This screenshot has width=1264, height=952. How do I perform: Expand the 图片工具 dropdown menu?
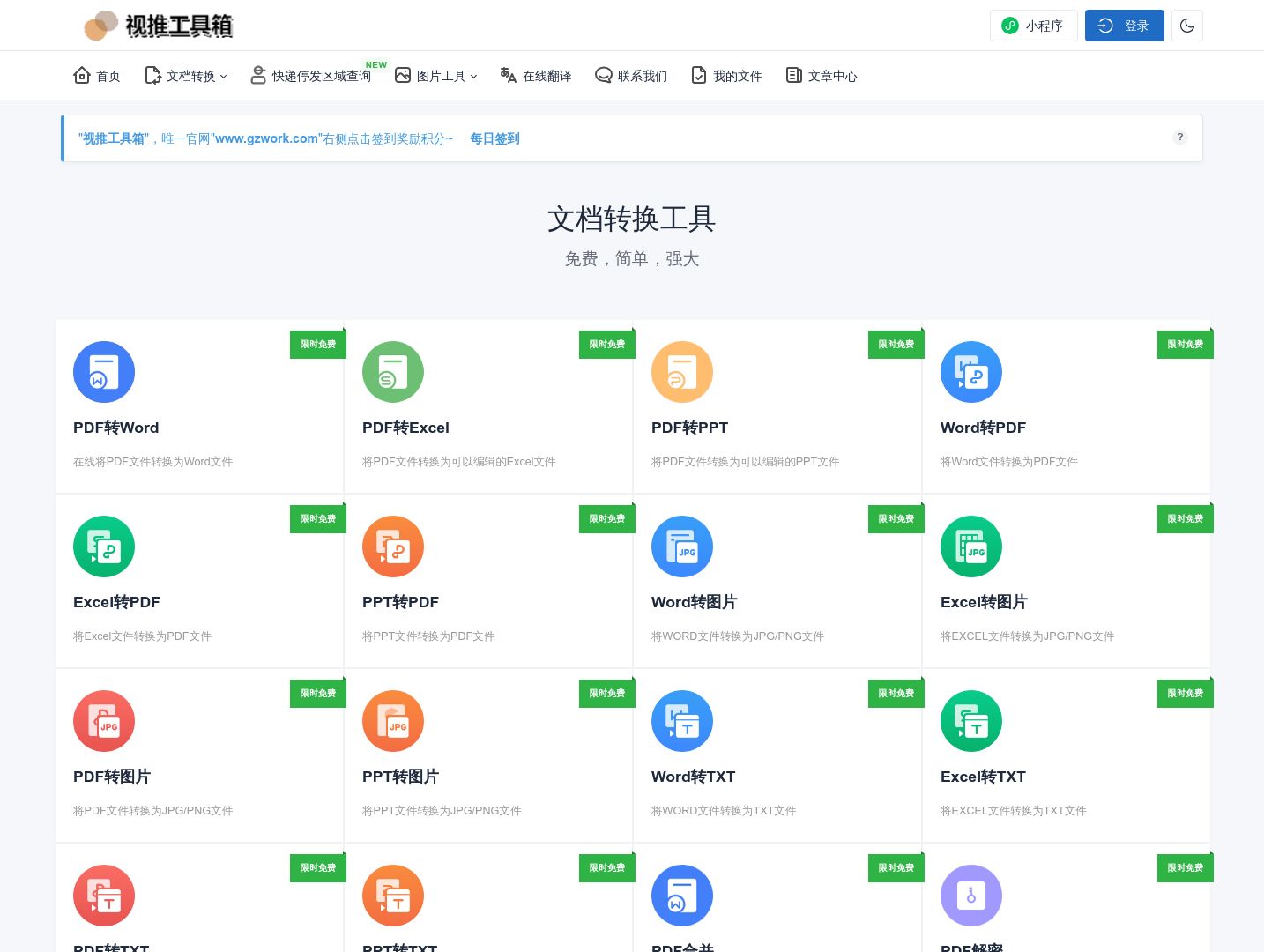(436, 76)
